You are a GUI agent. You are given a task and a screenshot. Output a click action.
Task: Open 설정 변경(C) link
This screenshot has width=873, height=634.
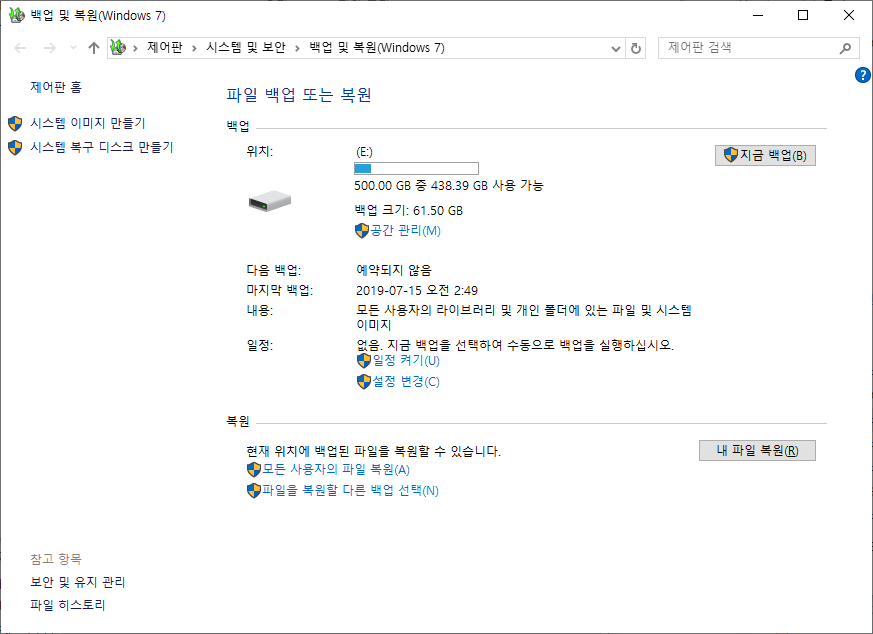(406, 382)
